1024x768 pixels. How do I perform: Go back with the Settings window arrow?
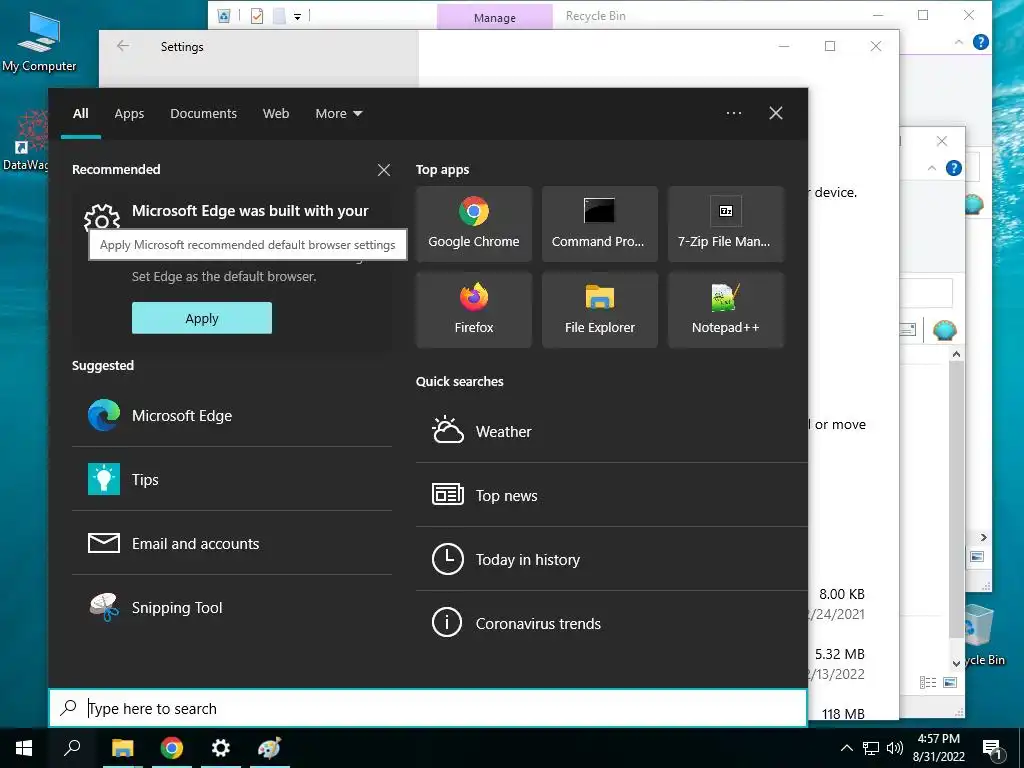click(x=123, y=46)
